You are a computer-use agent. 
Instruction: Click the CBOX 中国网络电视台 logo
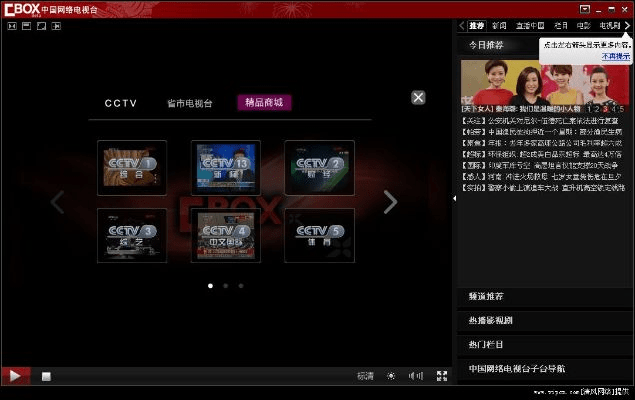(51, 9)
